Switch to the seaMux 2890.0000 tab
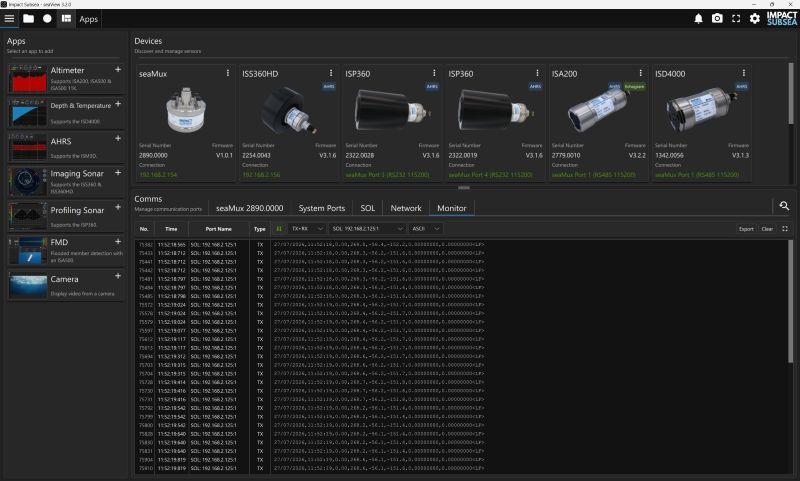This screenshot has width=800, height=481. point(249,208)
